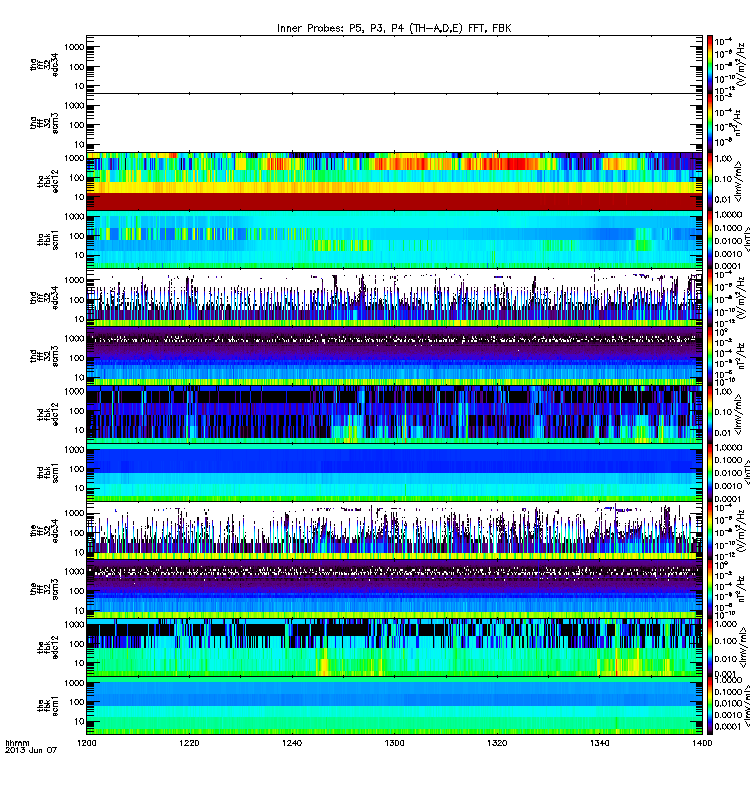The height and width of the screenshot is (800, 750).
Task: Click the 10 tick label of bottom panel
Action: (79, 721)
